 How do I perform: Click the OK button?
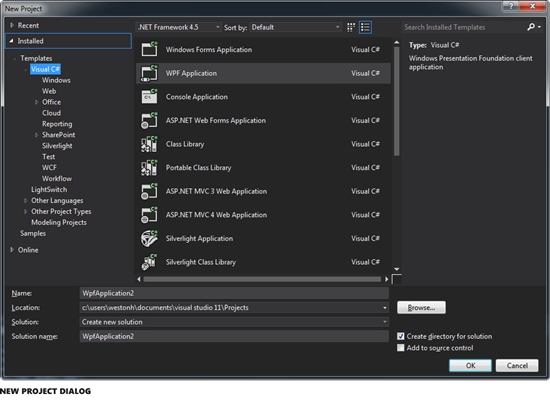point(470,365)
